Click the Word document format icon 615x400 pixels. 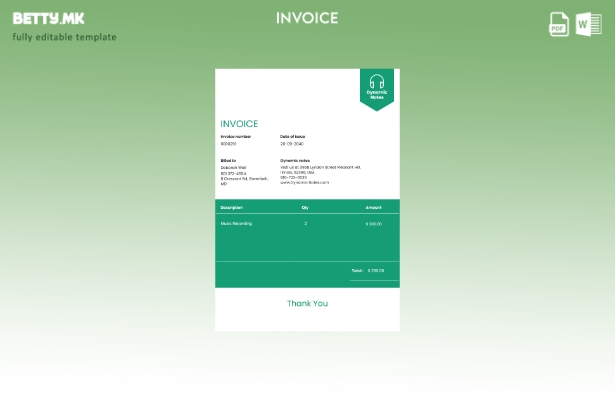pyautogui.click(x=587, y=24)
